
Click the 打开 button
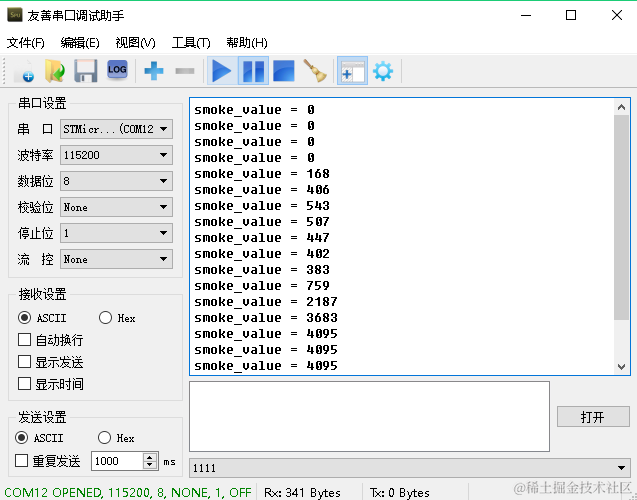(593, 417)
